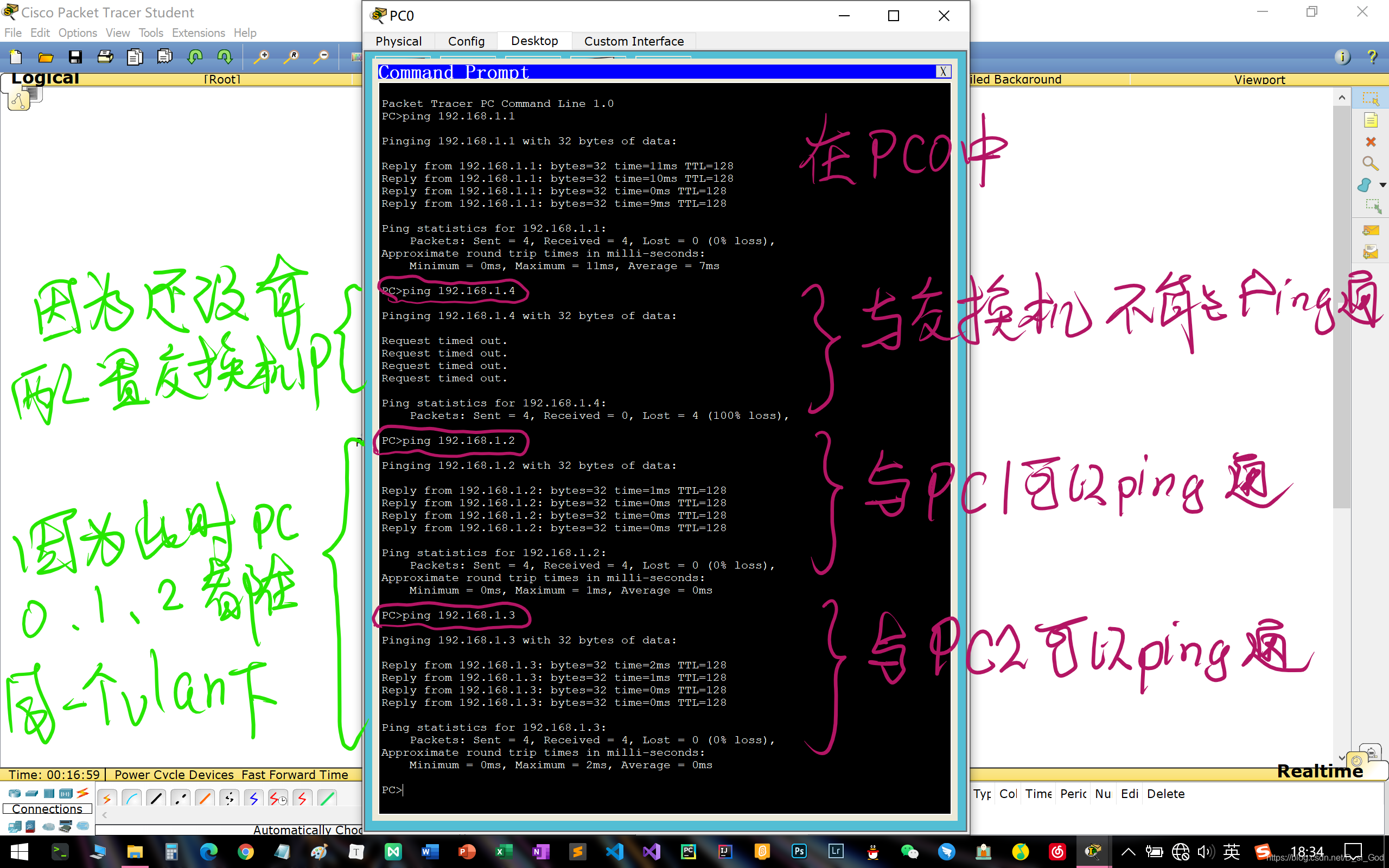The width and height of the screenshot is (1389, 868).
Task: Click the Desktop tab in PC0
Action: [x=533, y=40]
